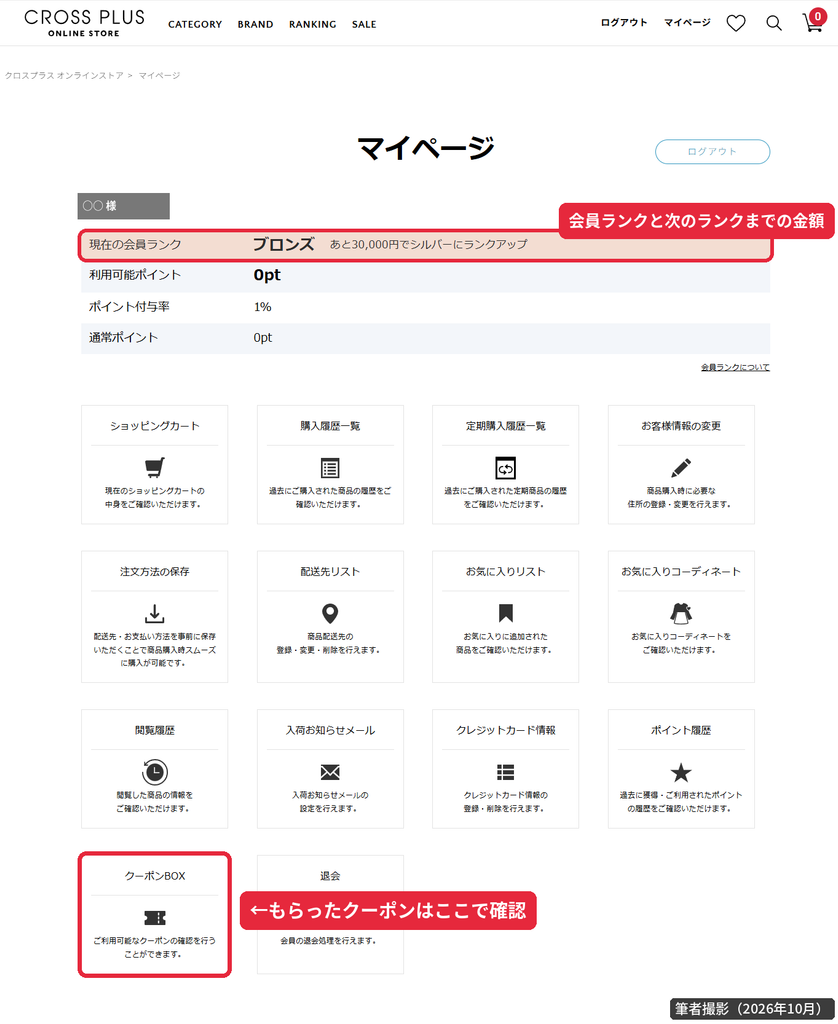Image resolution: width=838 pixels, height=1024 pixels.
Task: Open the 閲覧履歴 card title
Action: [155, 730]
